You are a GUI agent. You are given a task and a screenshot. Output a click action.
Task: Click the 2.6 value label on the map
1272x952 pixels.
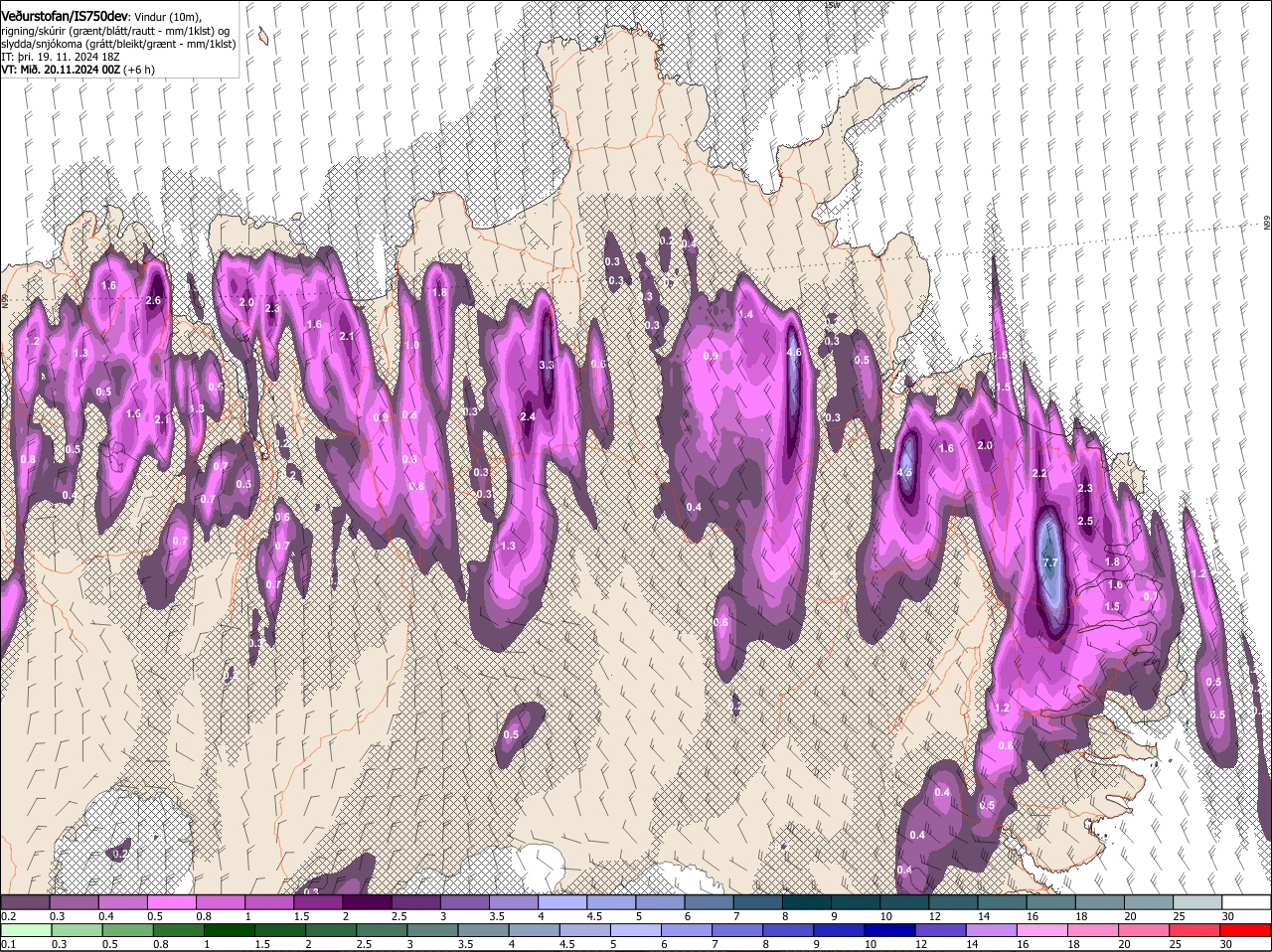[153, 300]
